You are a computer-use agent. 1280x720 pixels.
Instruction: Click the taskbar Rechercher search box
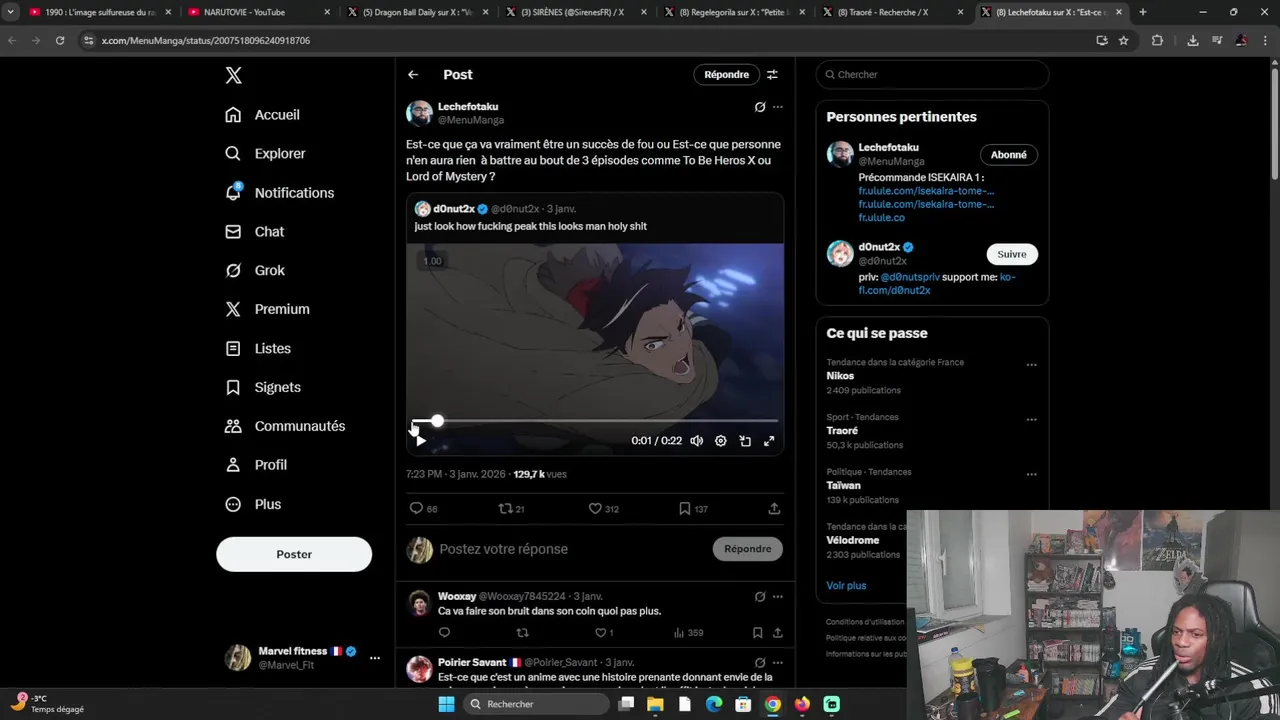point(538,704)
